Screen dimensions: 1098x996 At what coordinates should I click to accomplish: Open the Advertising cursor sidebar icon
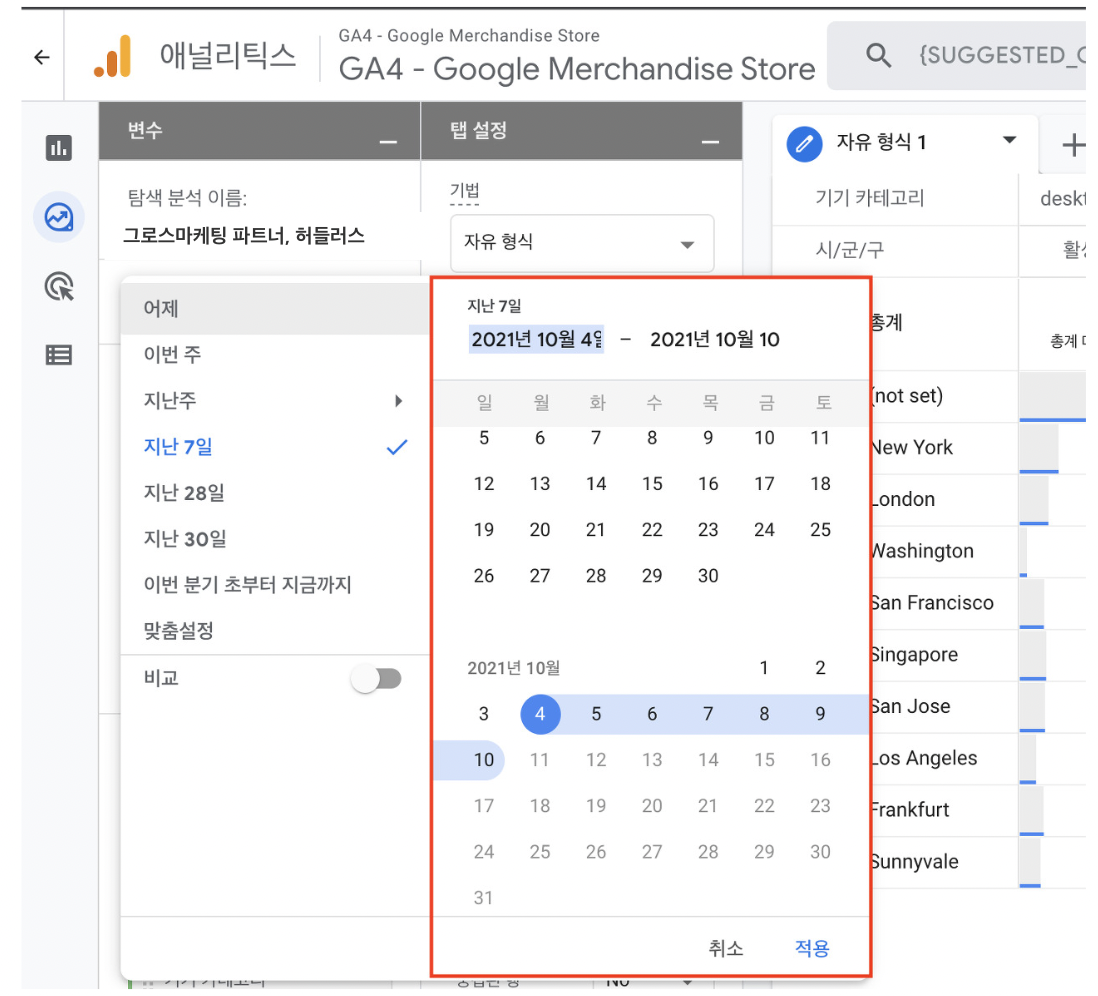(59, 286)
